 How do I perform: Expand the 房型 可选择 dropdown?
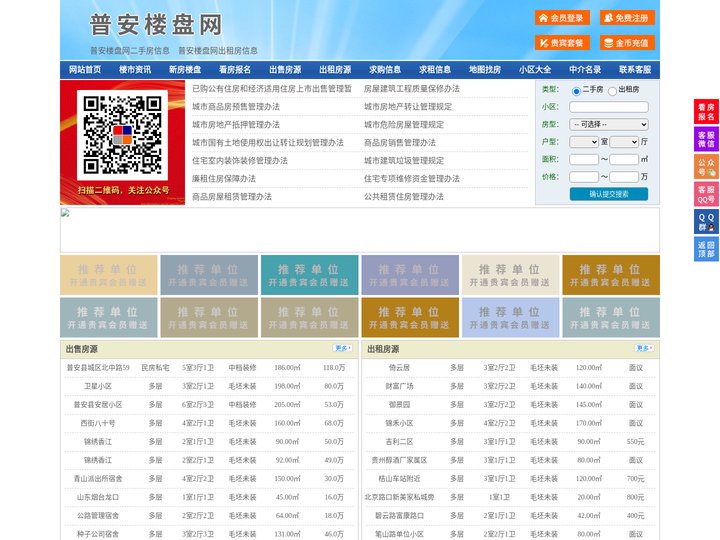[609, 124]
